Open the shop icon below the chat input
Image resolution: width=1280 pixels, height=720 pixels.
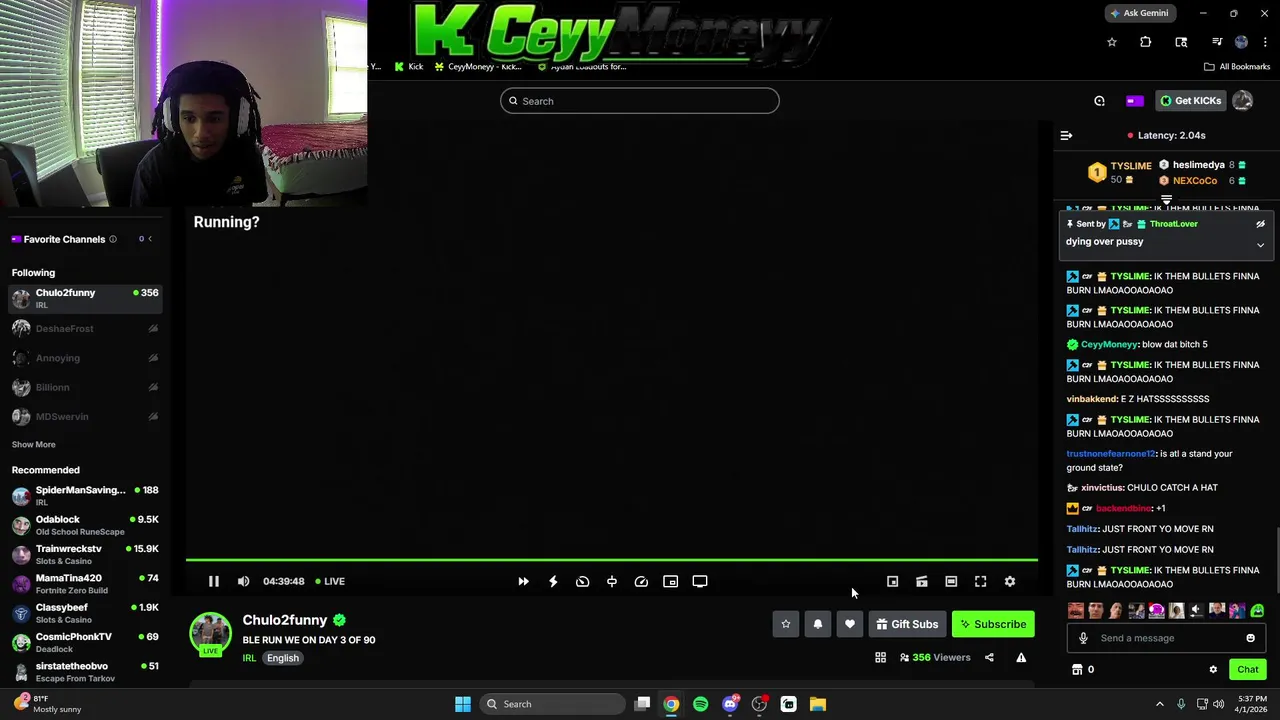[x=1077, y=670]
